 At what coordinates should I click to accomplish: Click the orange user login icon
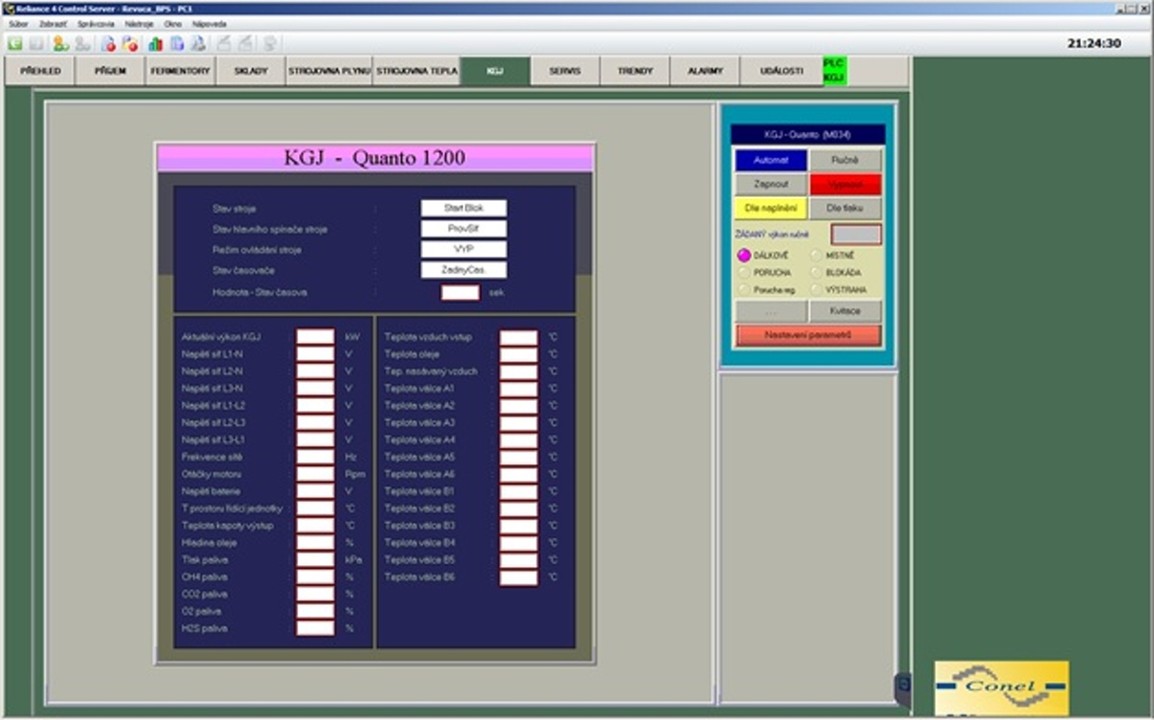click(61, 44)
